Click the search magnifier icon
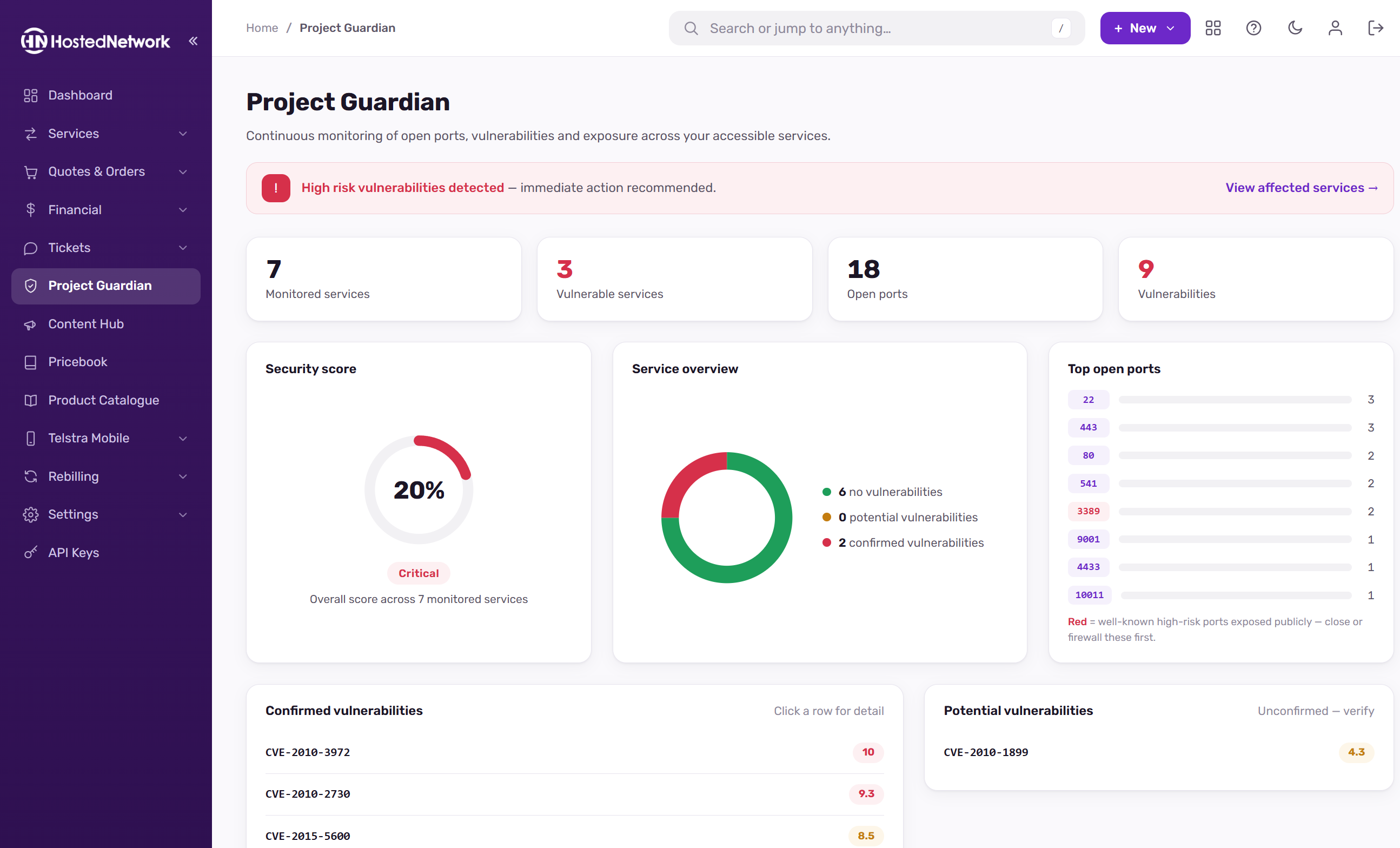 (x=691, y=29)
